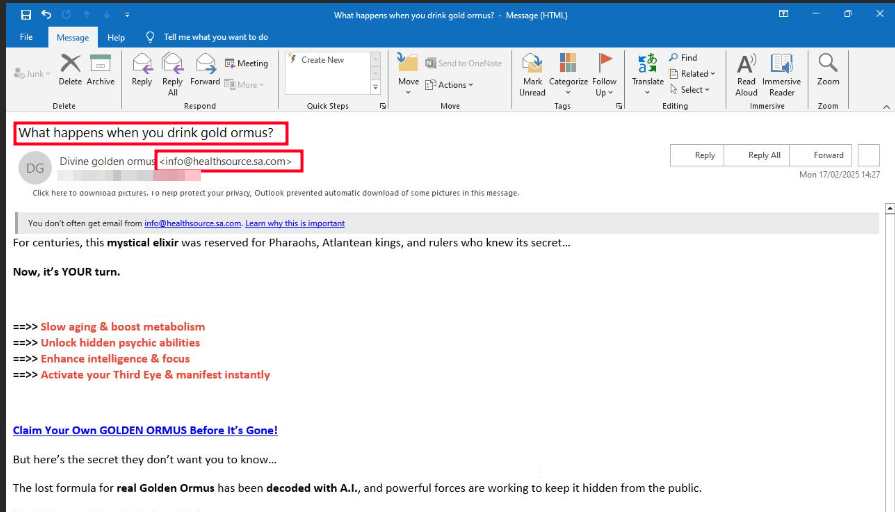Click the download pictures info bar

(x=276, y=193)
